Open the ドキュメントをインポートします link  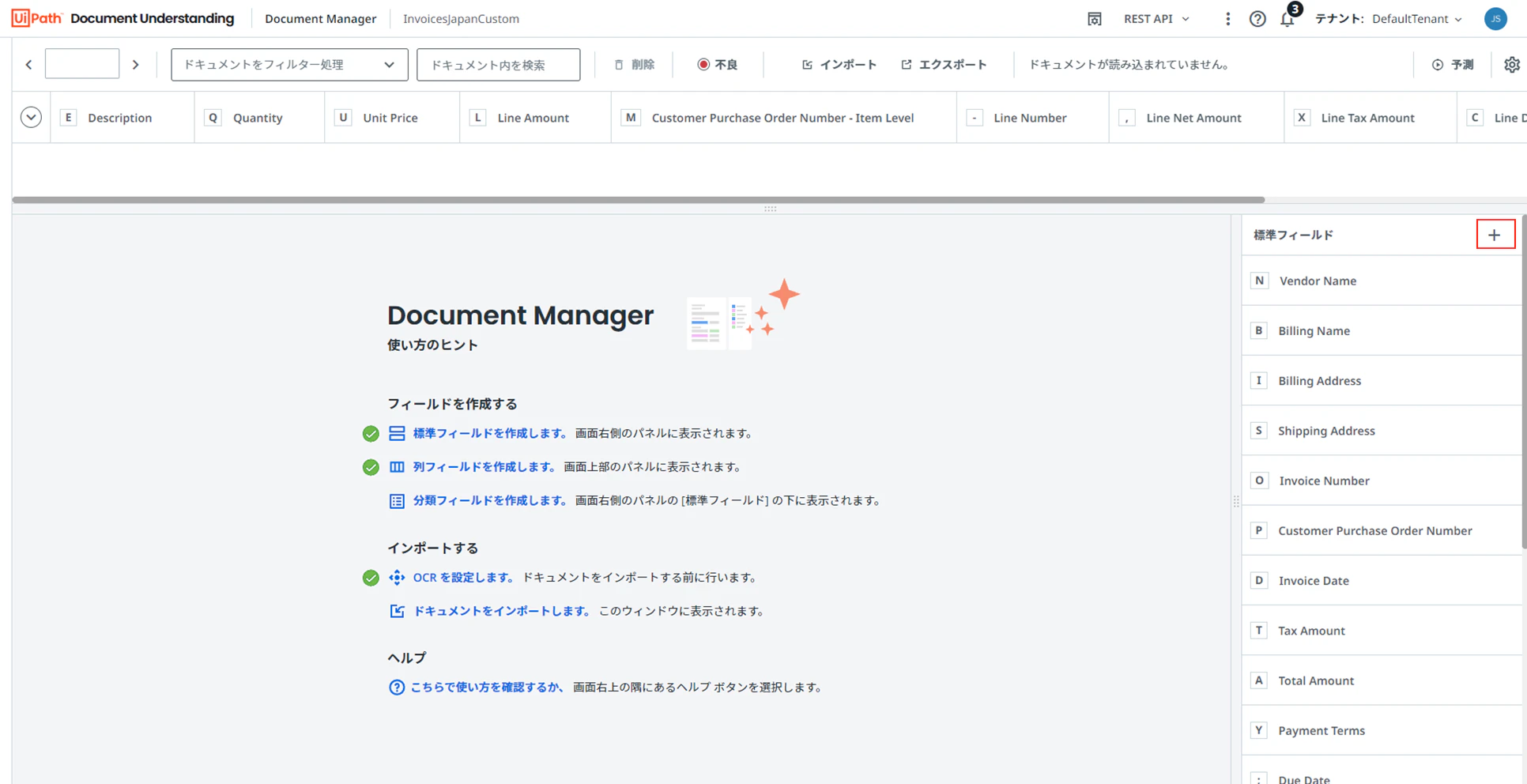tap(502, 611)
